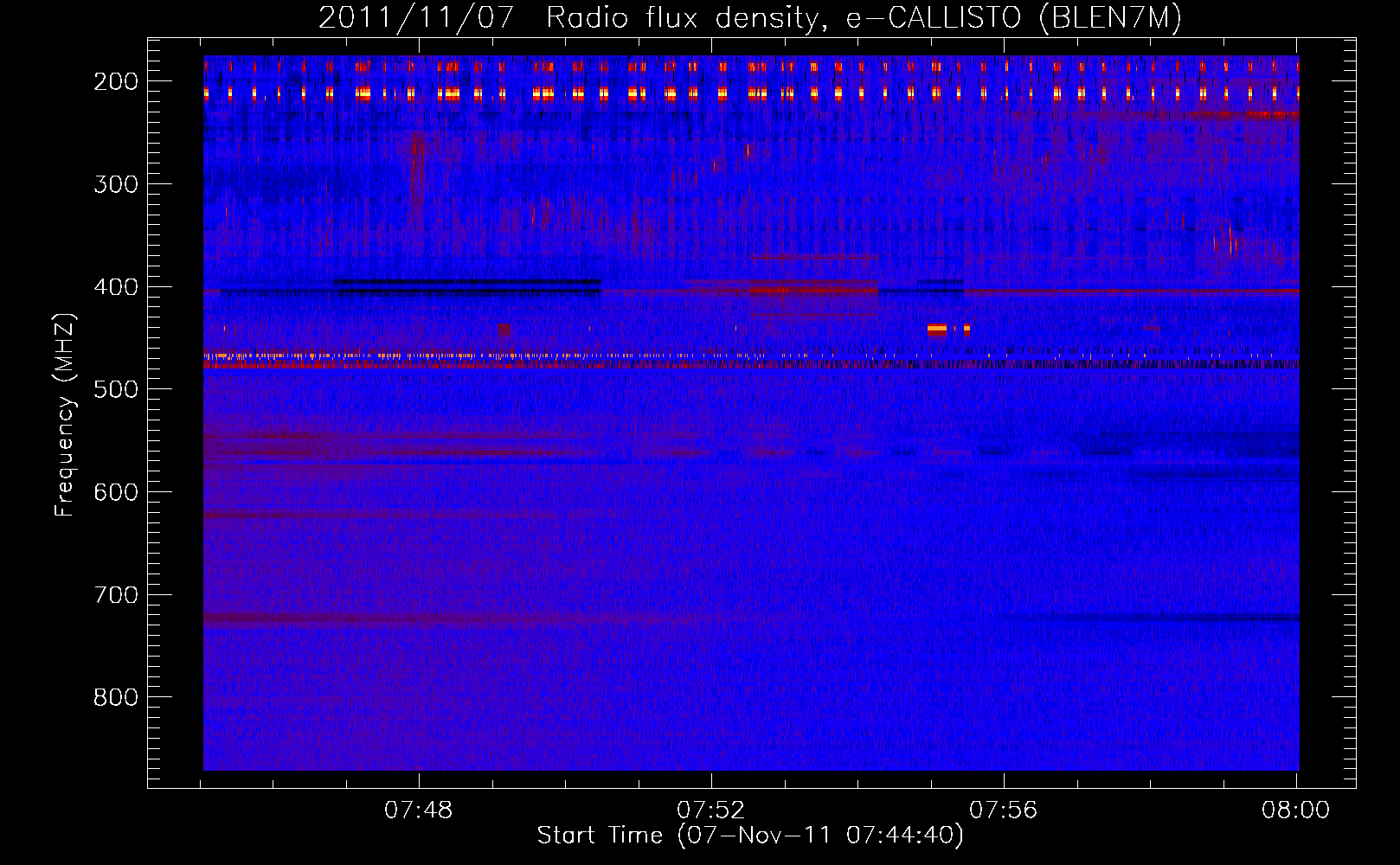Click the 700 frequency tick label
Image resolution: width=1400 pixels, height=865 pixels.
116,595
